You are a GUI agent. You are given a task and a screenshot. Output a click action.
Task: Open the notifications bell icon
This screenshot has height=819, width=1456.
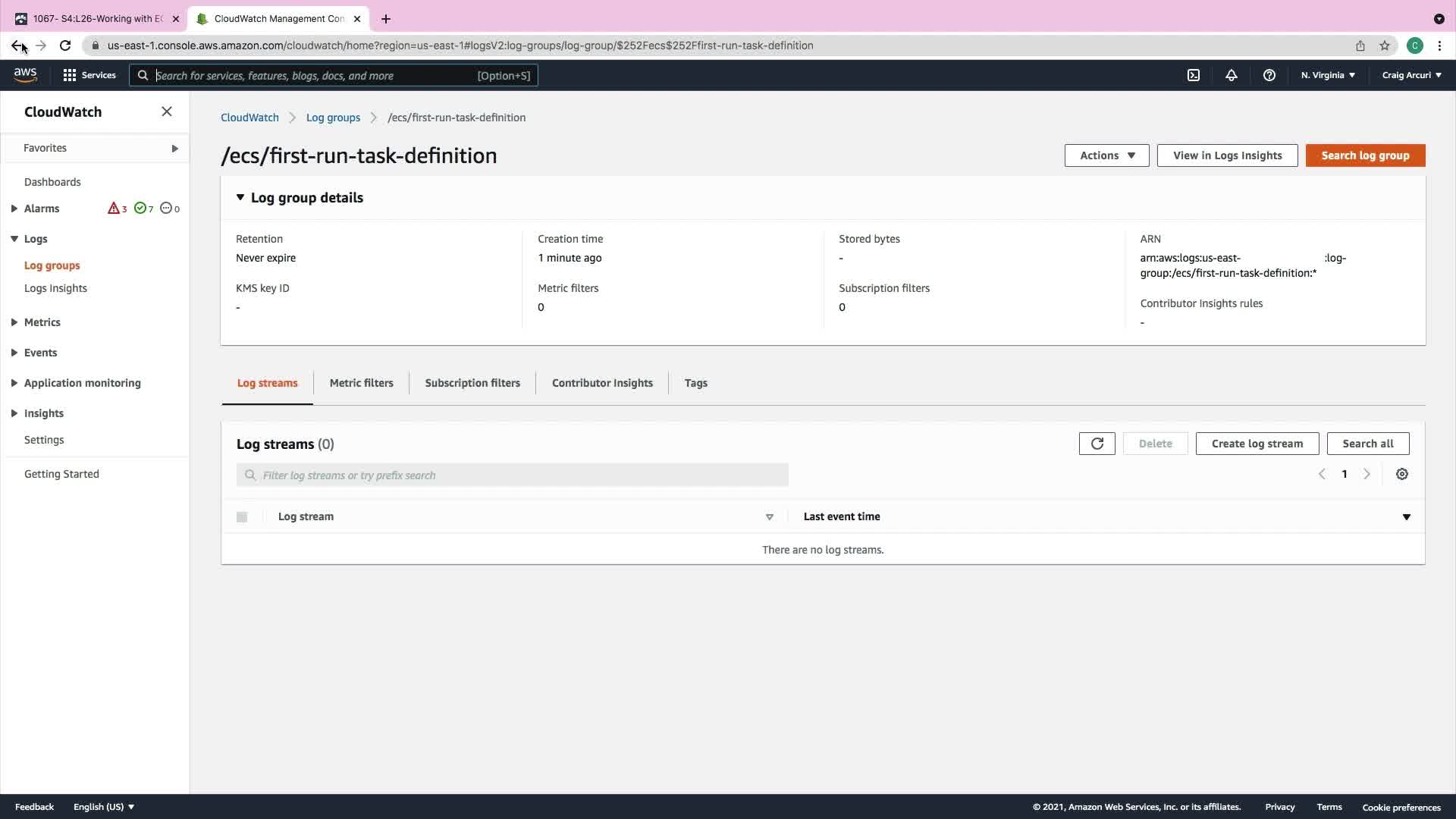[1232, 75]
